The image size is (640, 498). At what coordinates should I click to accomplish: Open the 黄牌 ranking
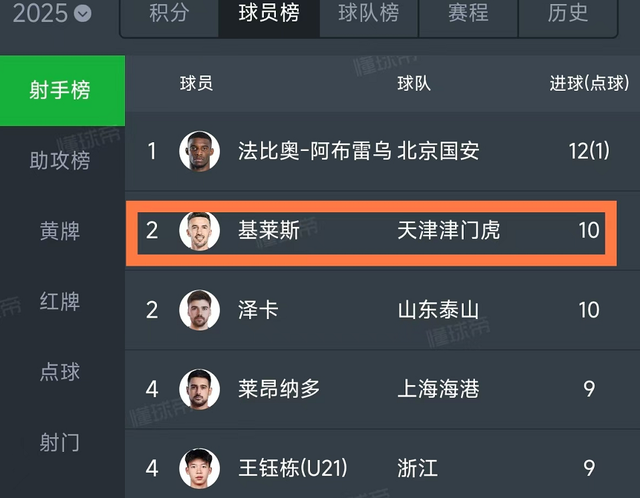[x=60, y=231]
